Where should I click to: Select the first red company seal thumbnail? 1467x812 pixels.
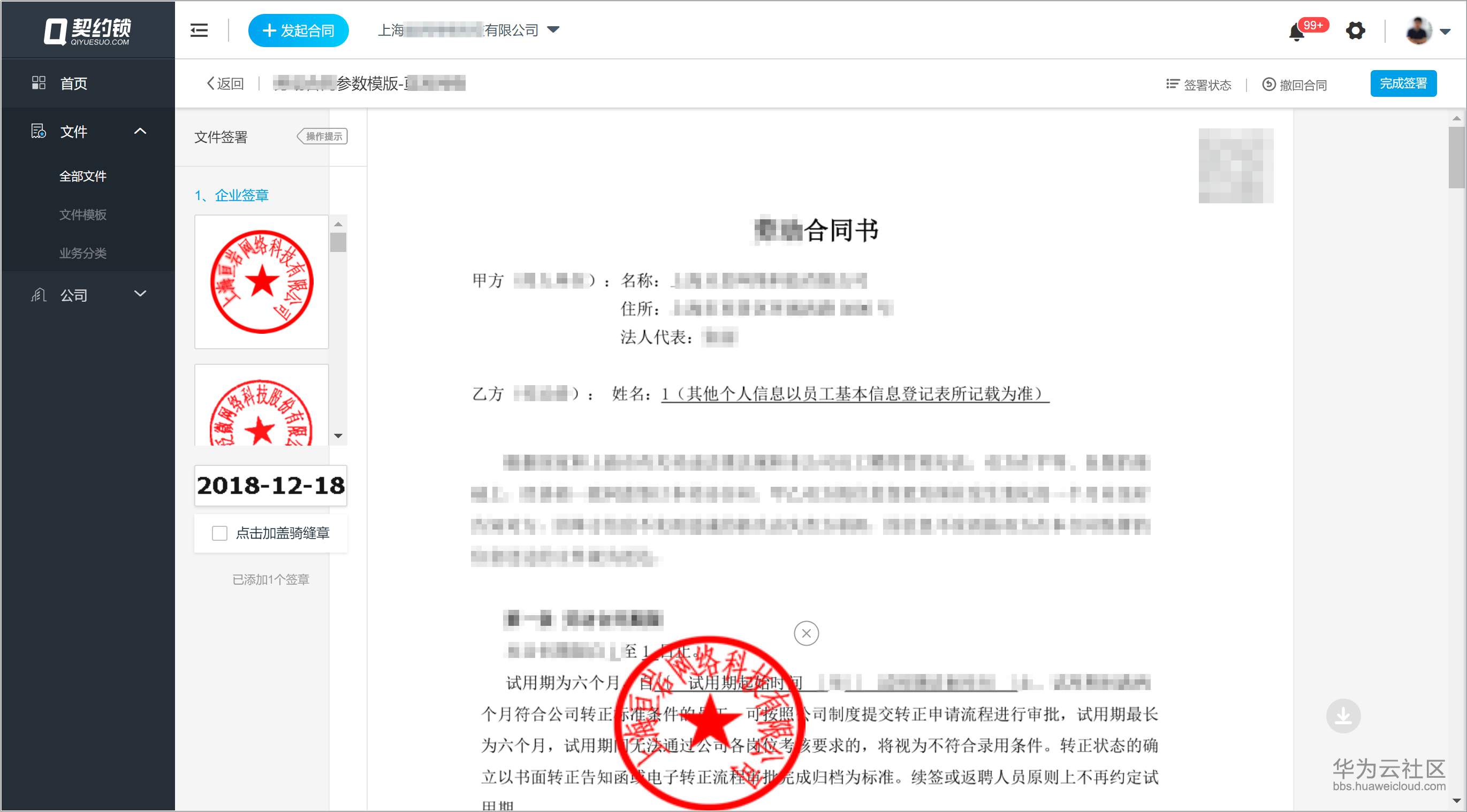(261, 282)
